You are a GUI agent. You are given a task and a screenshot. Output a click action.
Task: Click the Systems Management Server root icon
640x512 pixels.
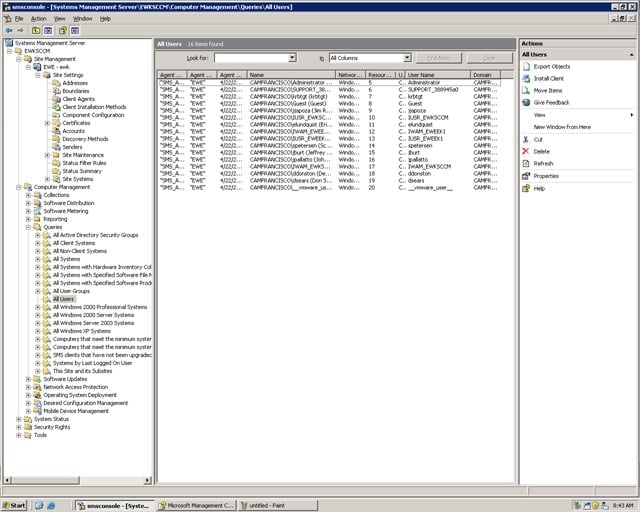(9, 43)
